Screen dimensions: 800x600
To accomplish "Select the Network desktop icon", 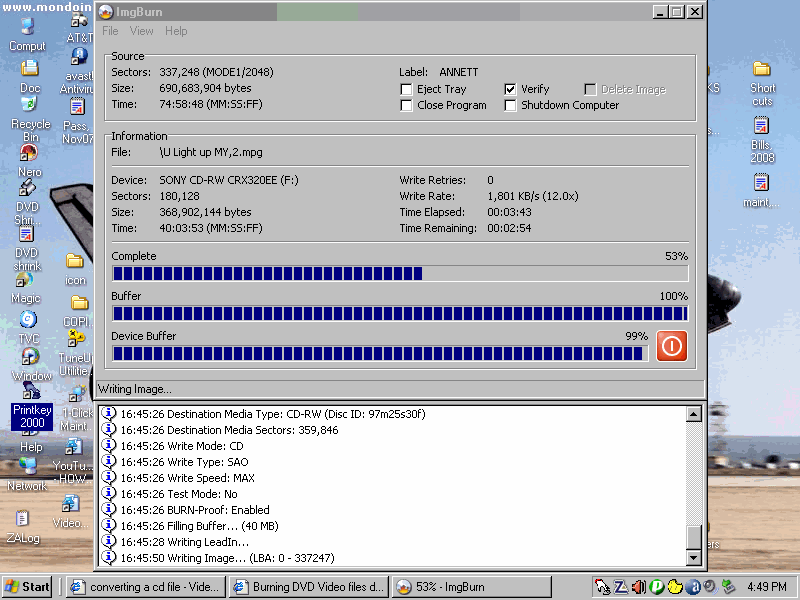I will 27,474.
